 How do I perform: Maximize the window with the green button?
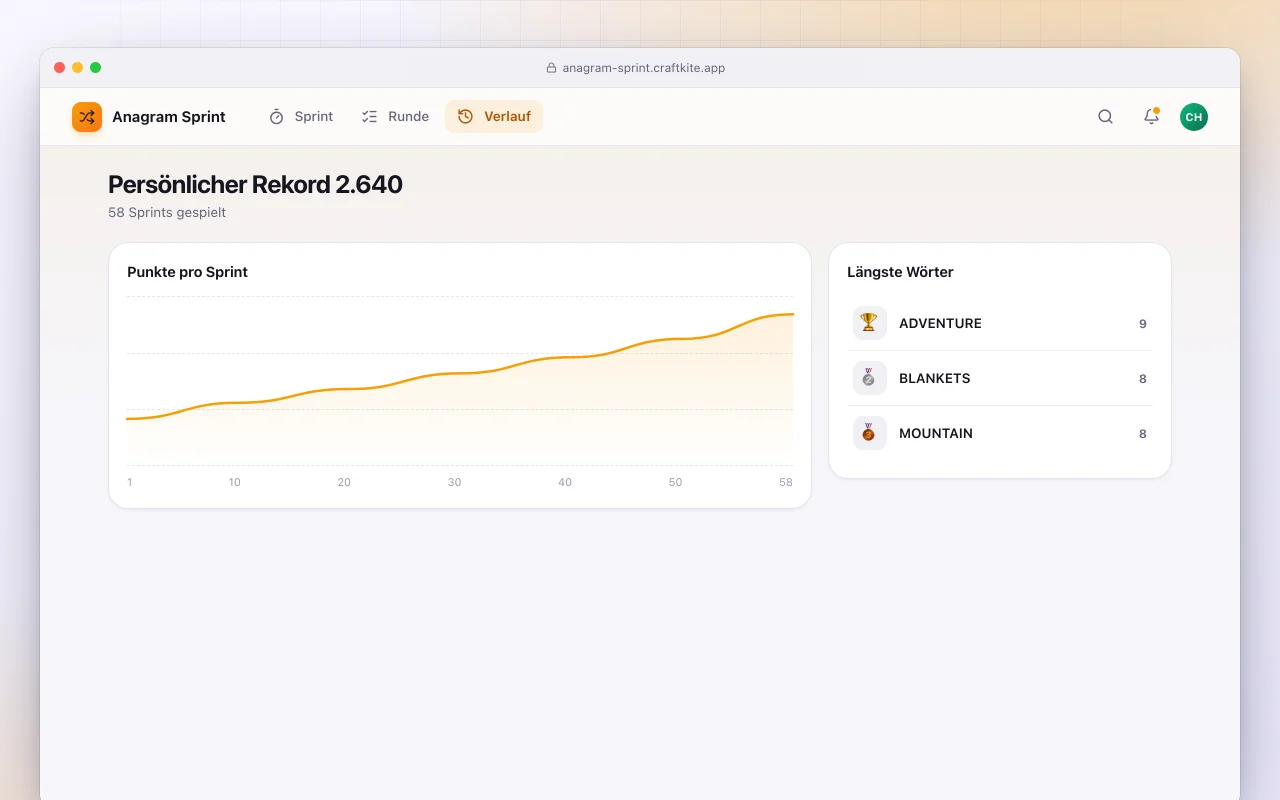96,68
